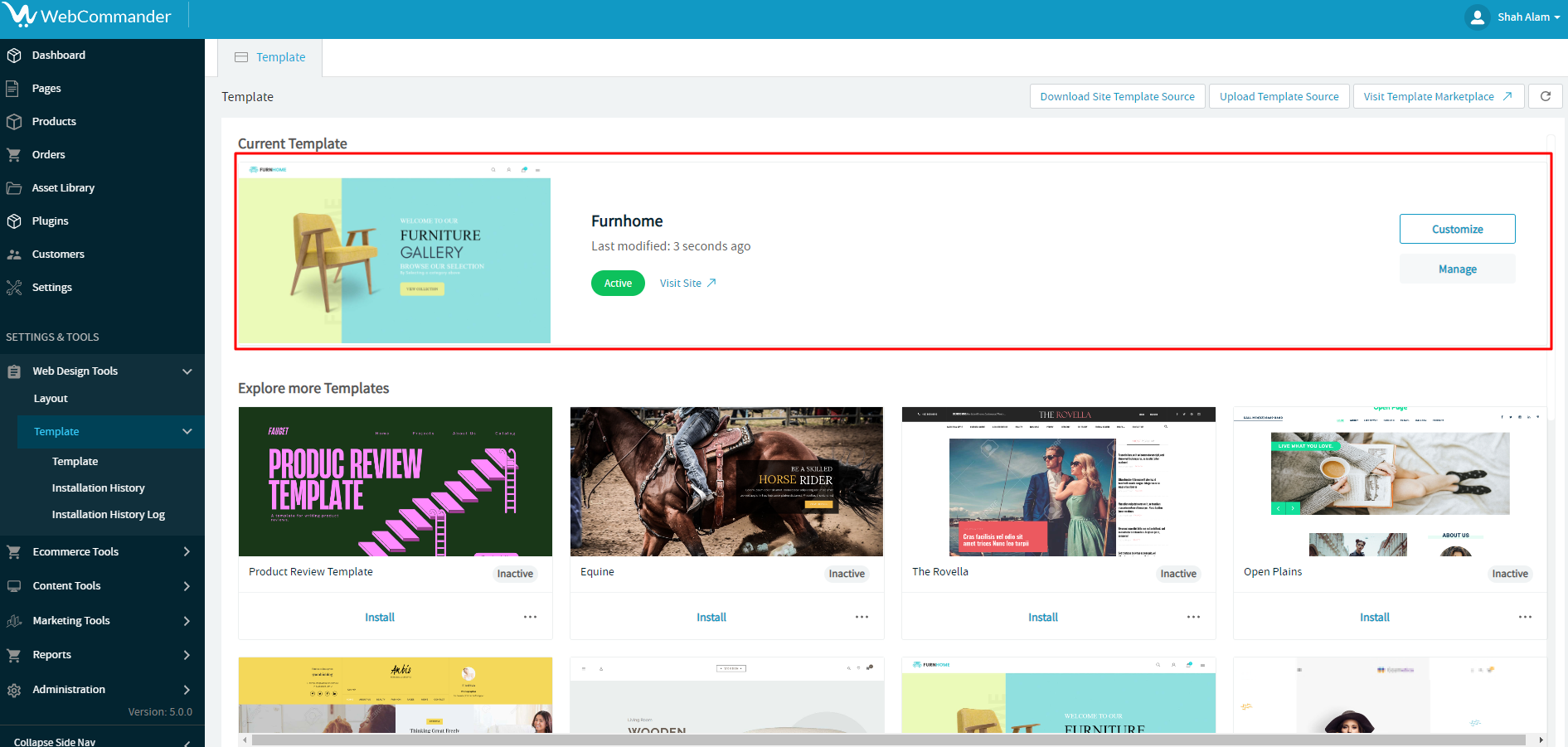
Task: Click the Open Plains template thumbnail
Action: [1390, 482]
